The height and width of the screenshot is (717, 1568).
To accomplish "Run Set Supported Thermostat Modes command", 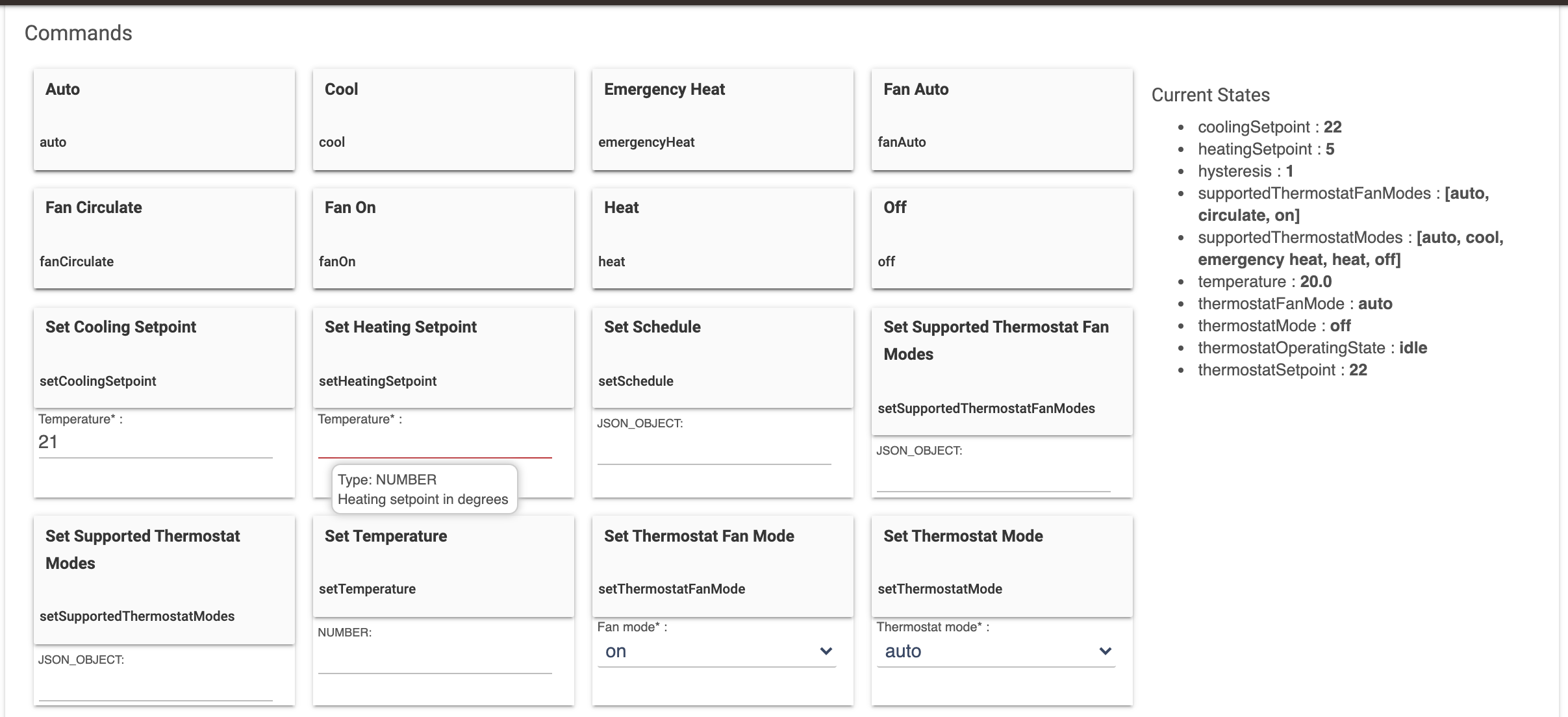I will [164, 580].
